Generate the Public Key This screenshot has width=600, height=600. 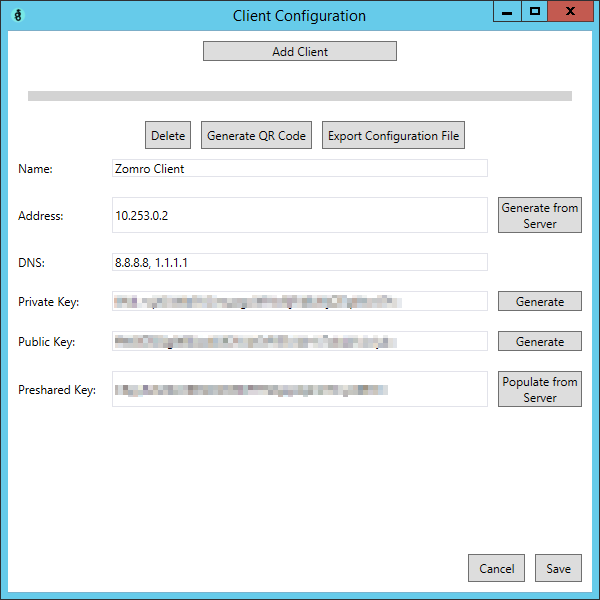click(540, 341)
